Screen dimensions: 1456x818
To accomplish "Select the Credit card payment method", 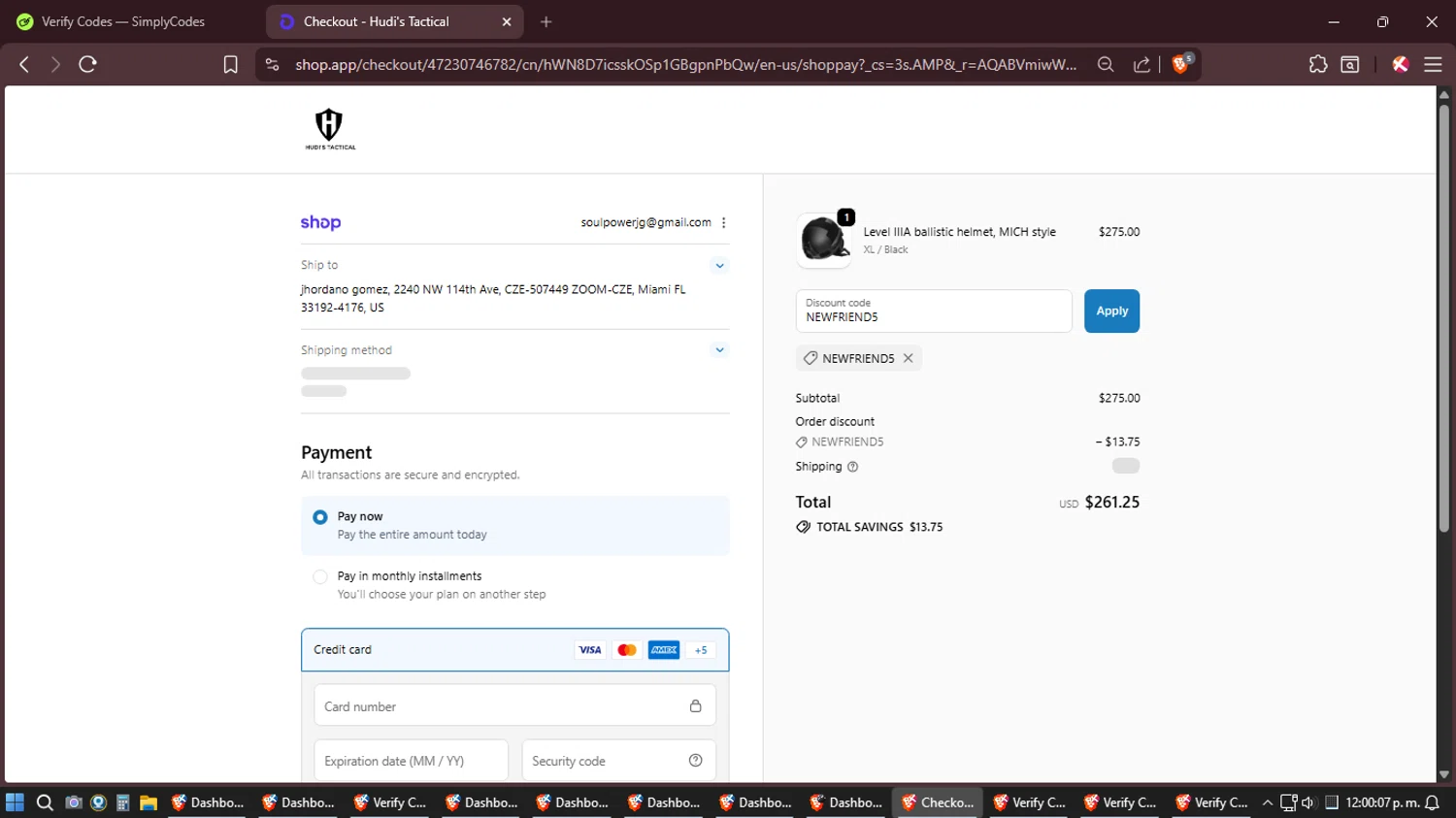I will point(514,650).
